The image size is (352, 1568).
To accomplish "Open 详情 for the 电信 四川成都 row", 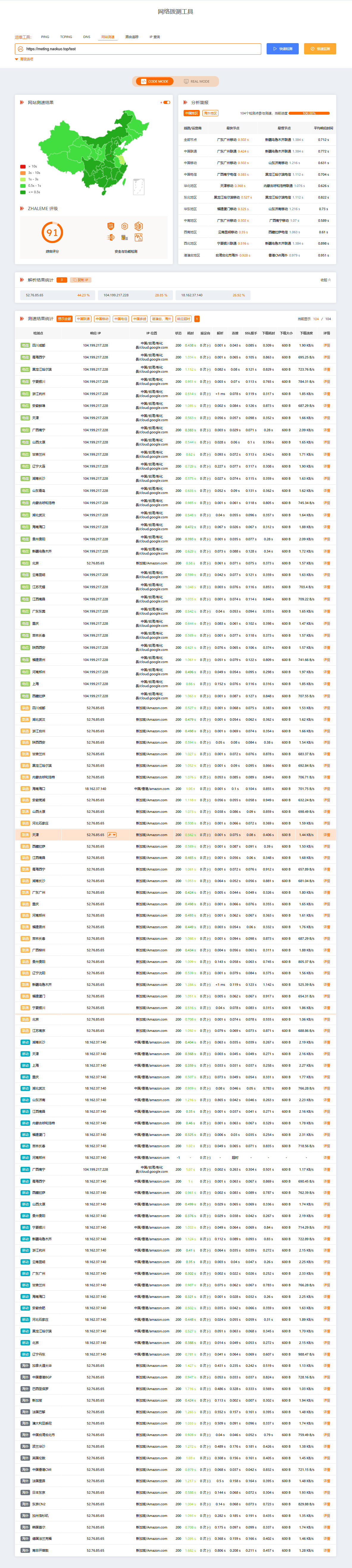I will pos(326,345).
